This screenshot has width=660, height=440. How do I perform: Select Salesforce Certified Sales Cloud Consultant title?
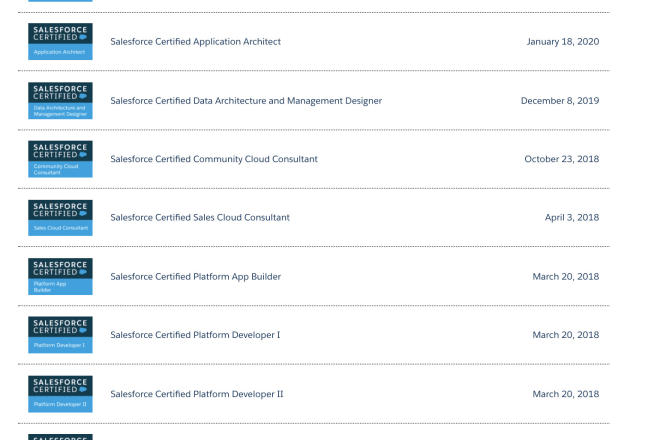point(200,218)
